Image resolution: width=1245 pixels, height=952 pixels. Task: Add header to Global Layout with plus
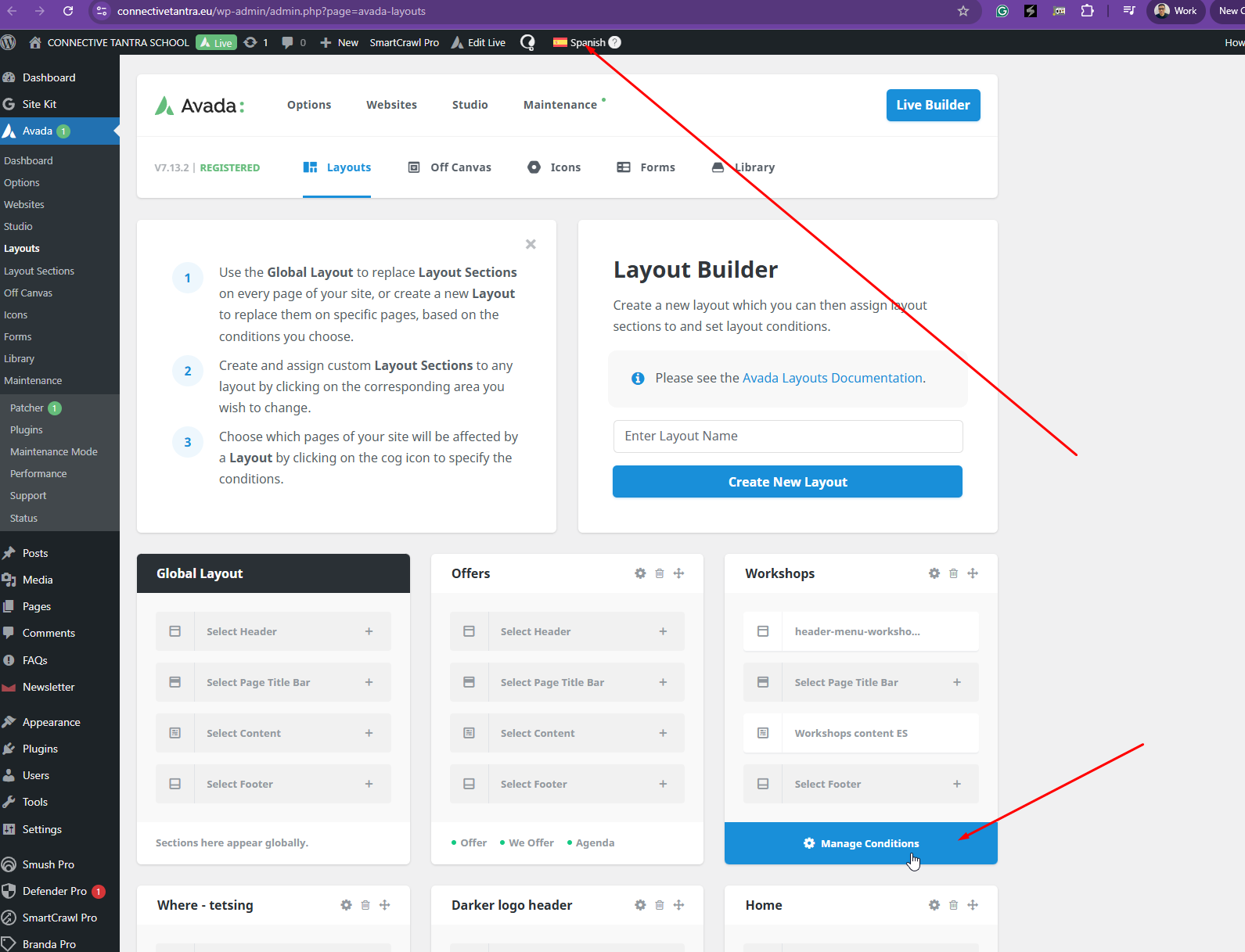369,631
